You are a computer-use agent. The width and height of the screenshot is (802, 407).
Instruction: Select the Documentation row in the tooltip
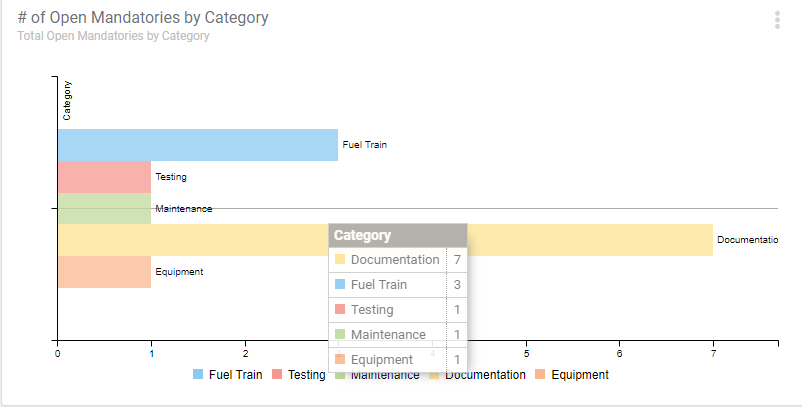(x=398, y=260)
